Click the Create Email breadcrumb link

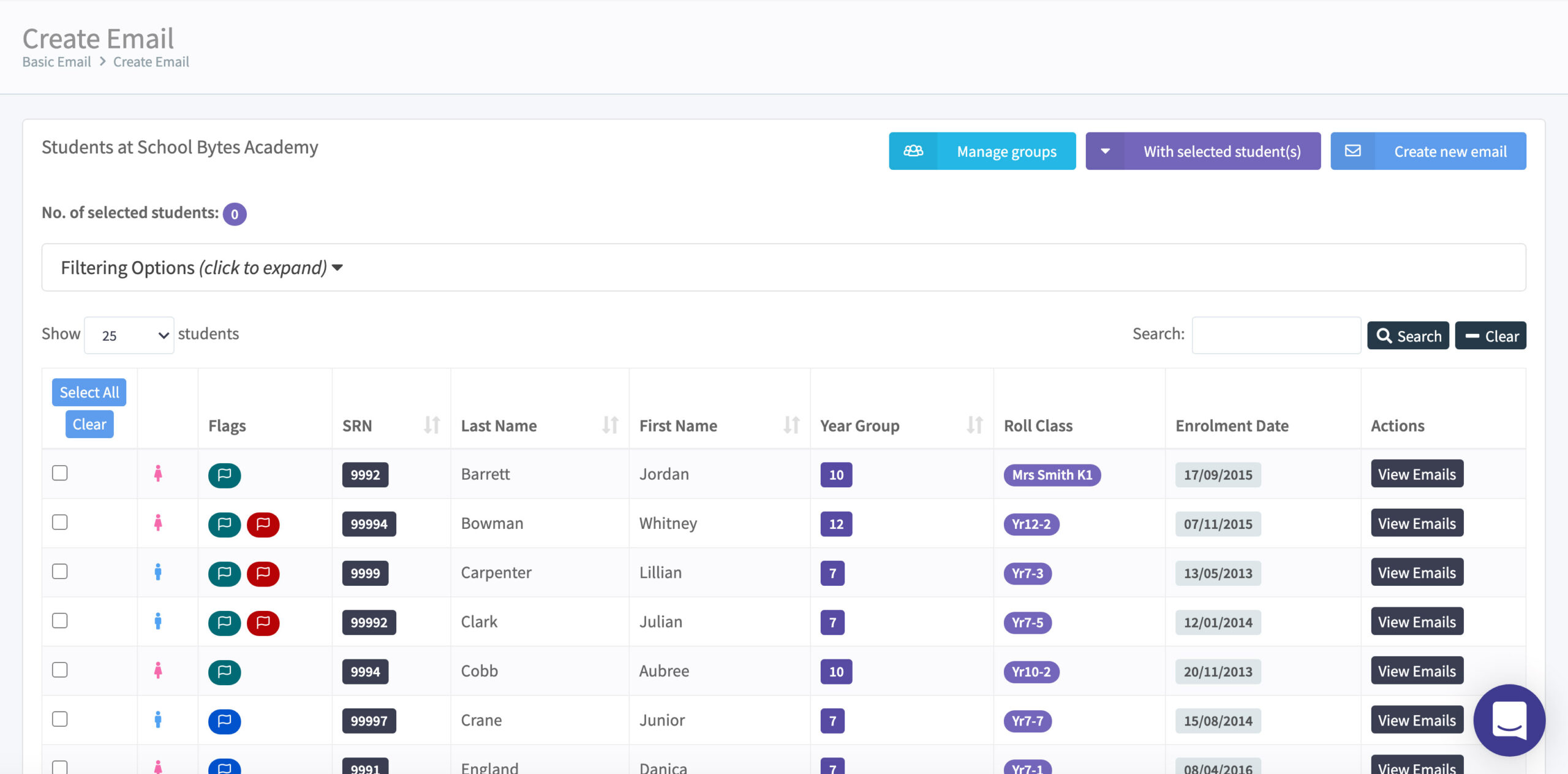pos(151,62)
